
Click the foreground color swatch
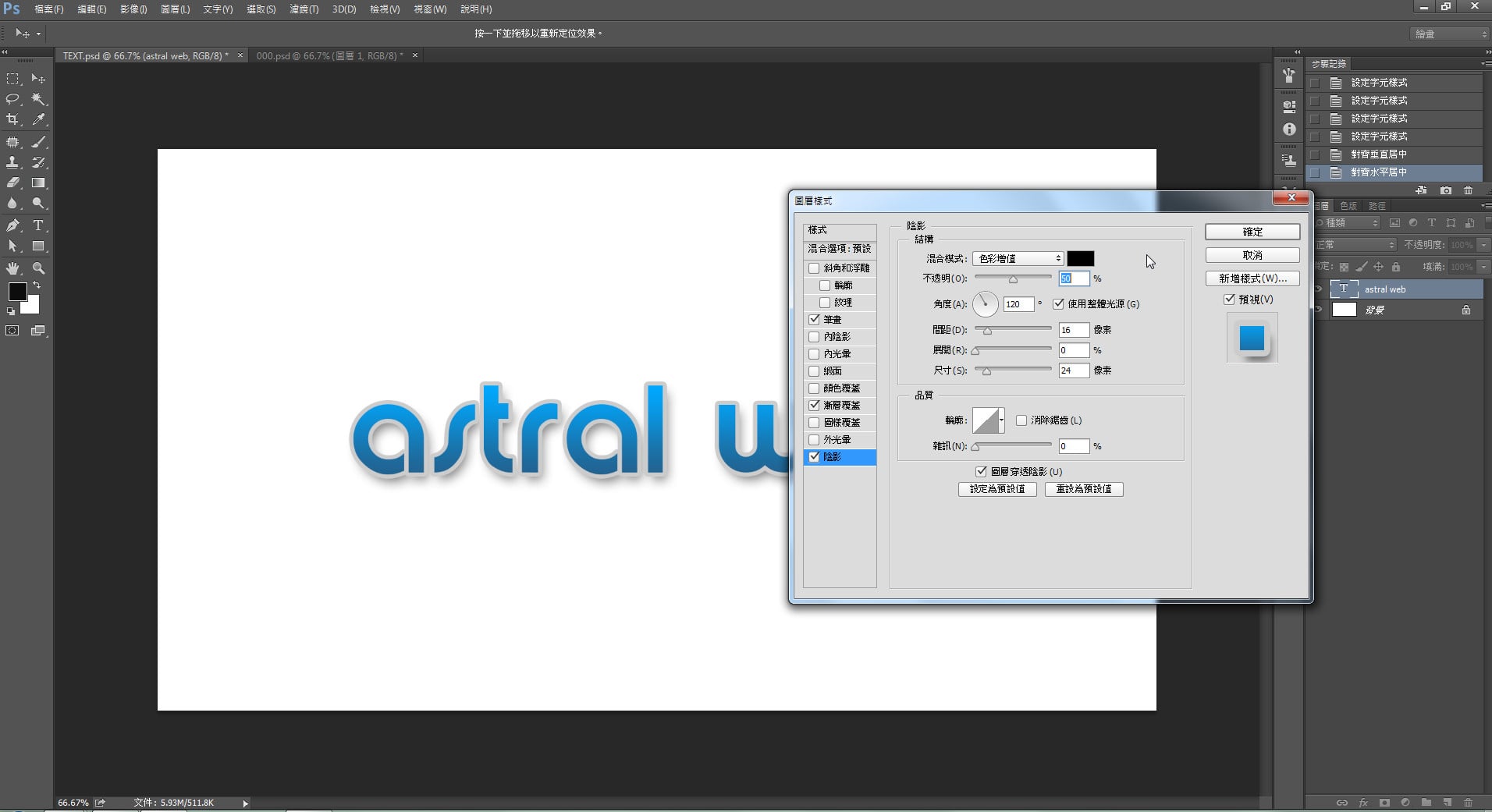16,292
